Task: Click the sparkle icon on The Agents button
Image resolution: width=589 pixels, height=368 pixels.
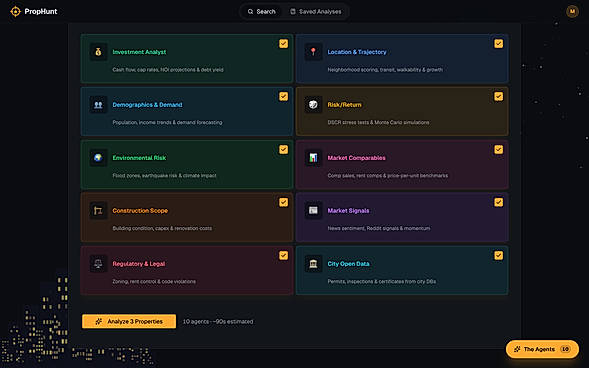Action: 517,349
